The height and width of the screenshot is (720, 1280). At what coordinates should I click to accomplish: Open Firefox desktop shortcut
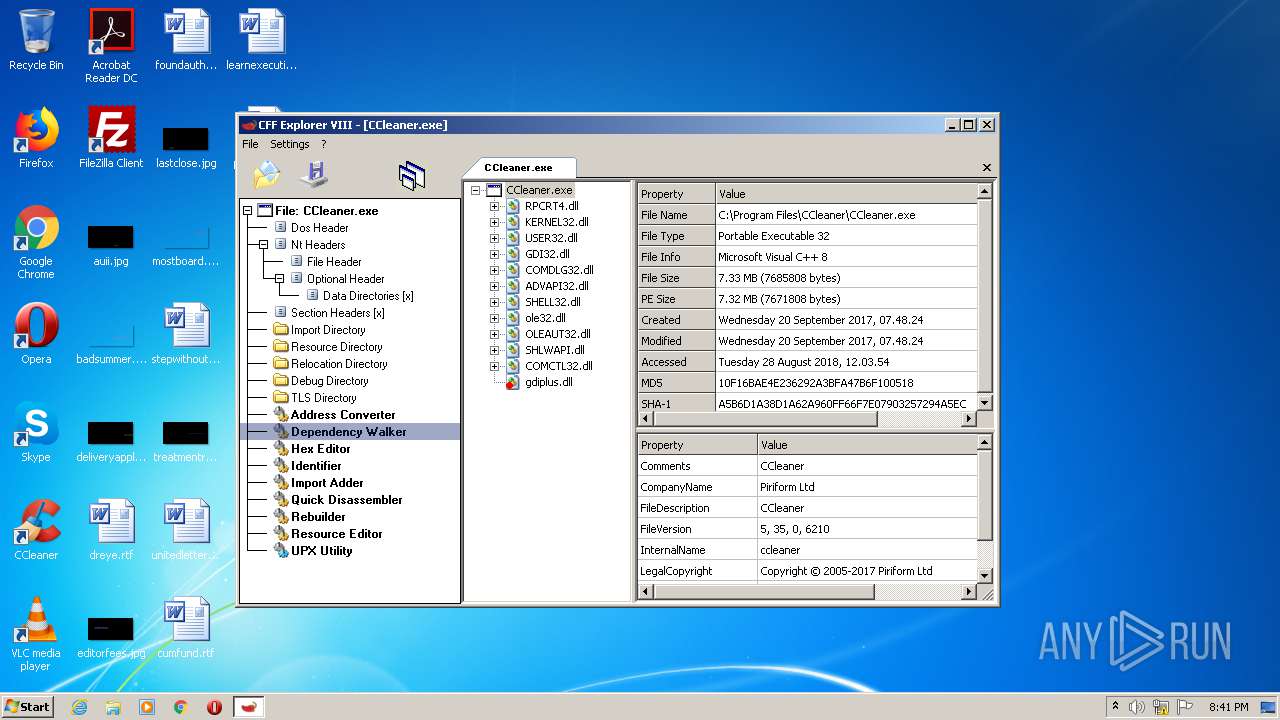[x=36, y=139]
